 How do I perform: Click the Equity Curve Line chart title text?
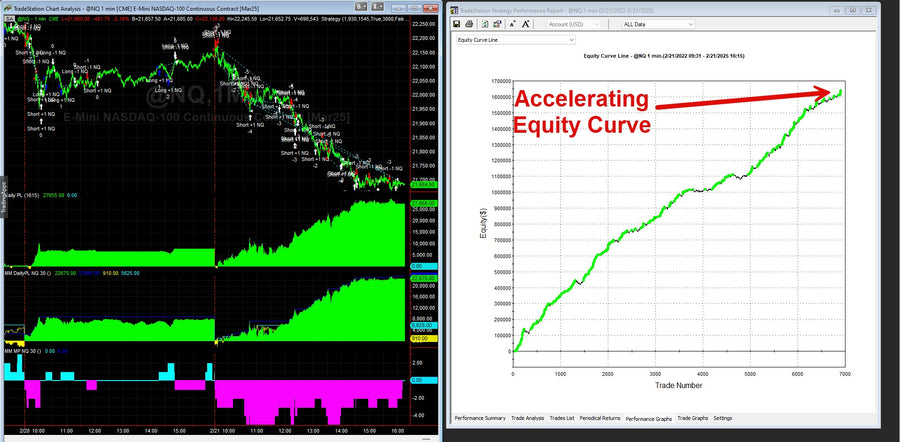coord(664,56)
